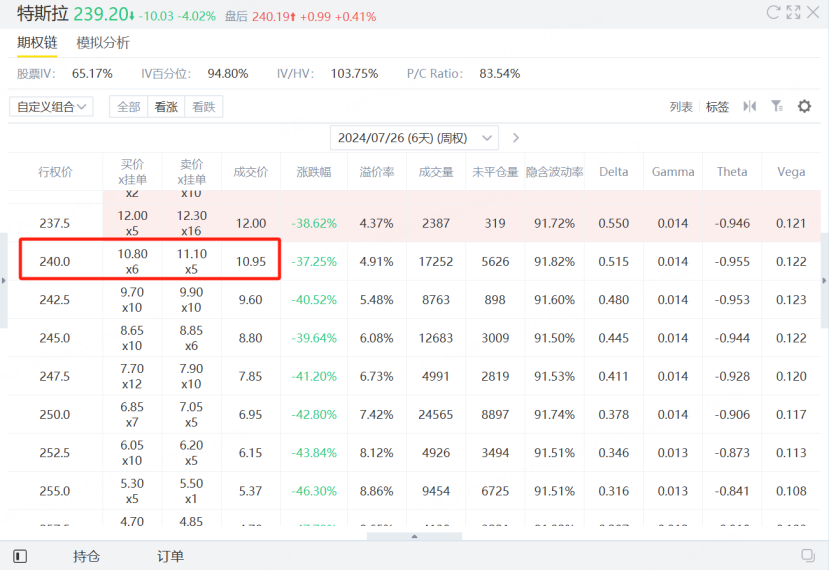Open settings gear for option chain
The width and height of the screenshot is (830, 570).
pos(805,106)
